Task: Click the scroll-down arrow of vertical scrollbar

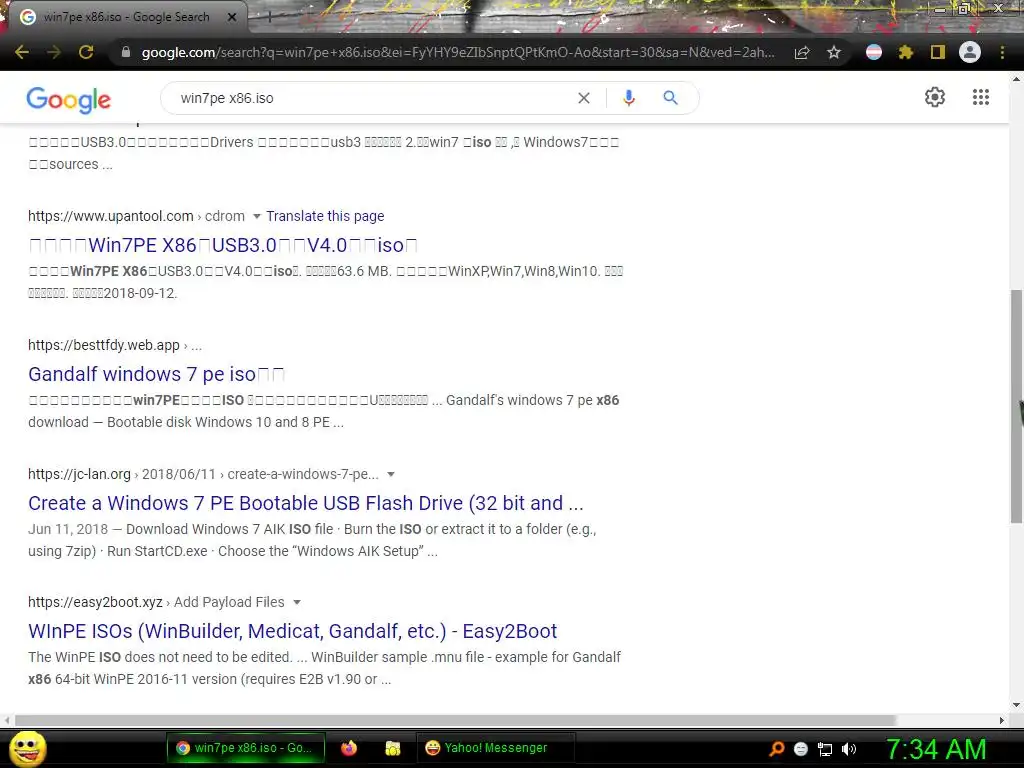Action: coord(1016,705)
